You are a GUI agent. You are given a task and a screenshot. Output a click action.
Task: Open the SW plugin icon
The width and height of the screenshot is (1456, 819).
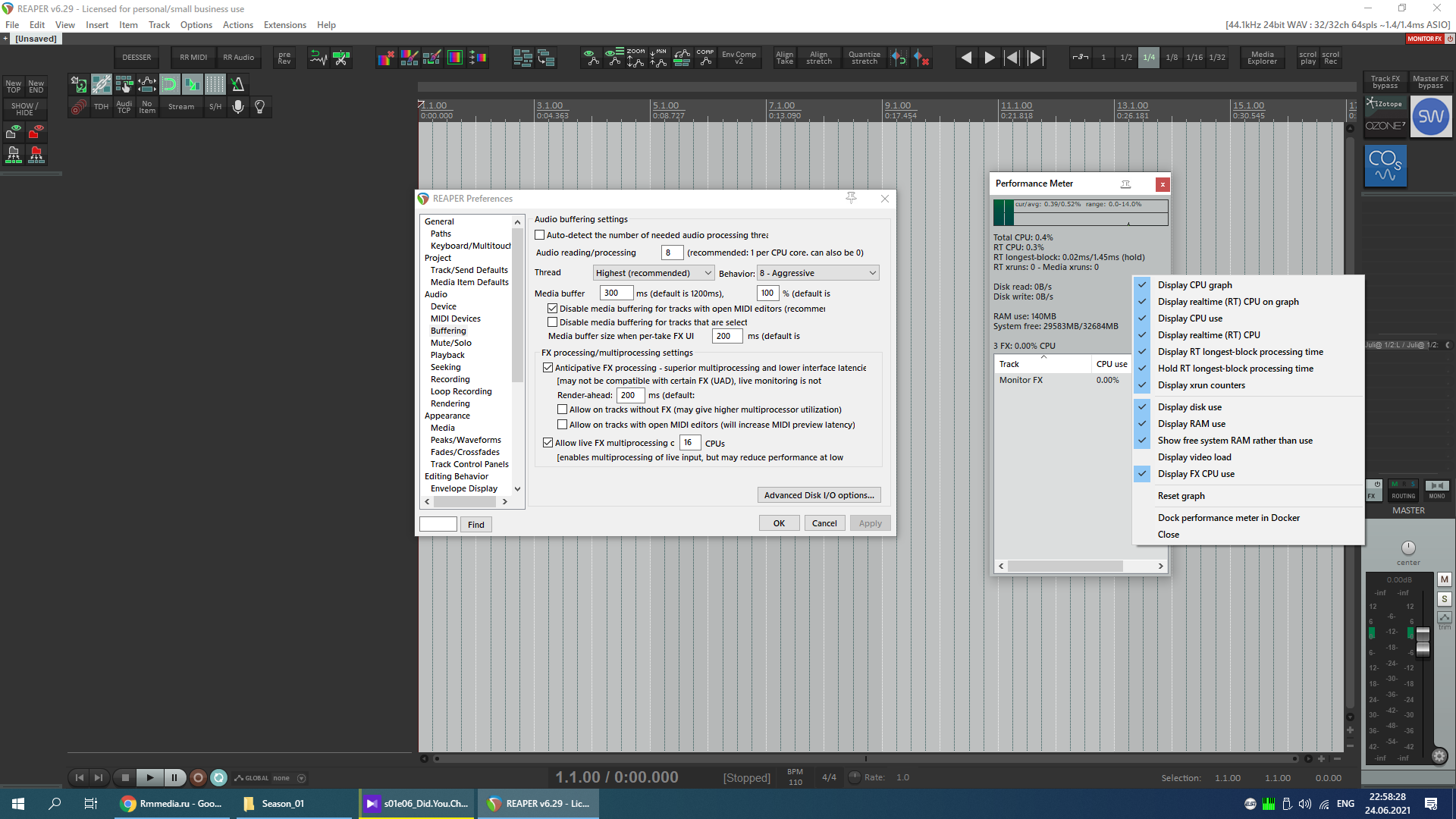(1430, 117)
